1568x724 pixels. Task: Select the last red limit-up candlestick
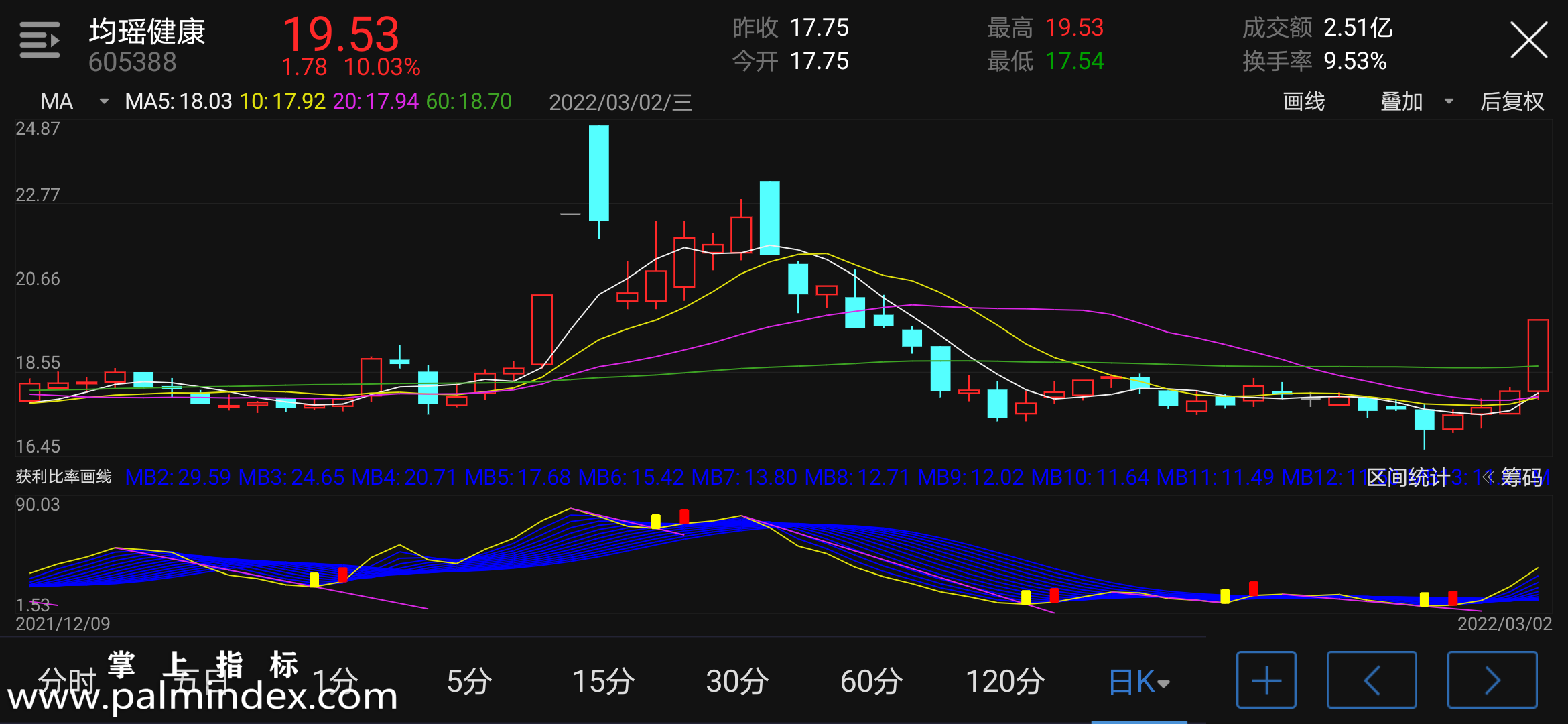tap(1538, 356)
